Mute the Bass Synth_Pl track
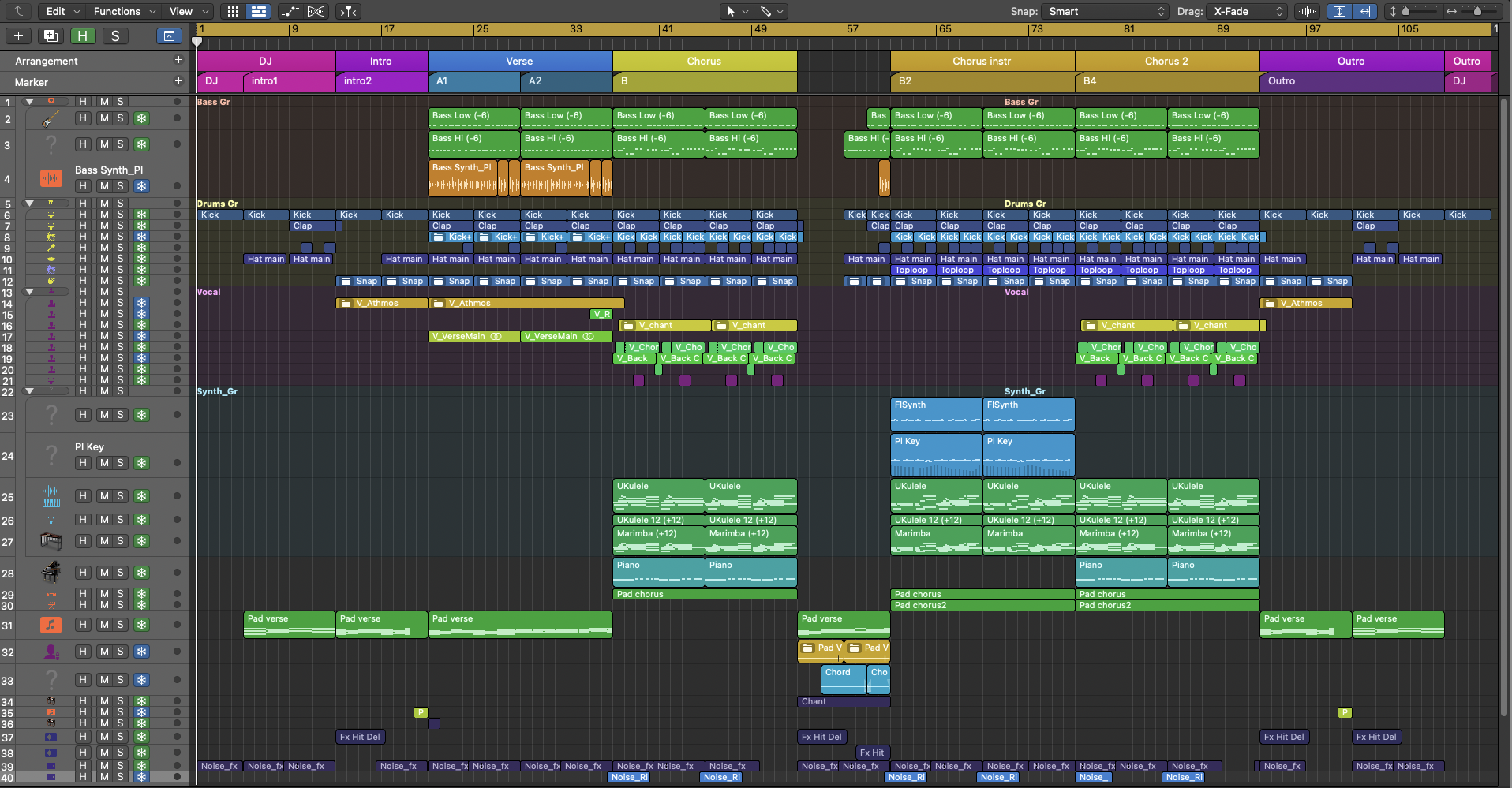 click(103, 186)
